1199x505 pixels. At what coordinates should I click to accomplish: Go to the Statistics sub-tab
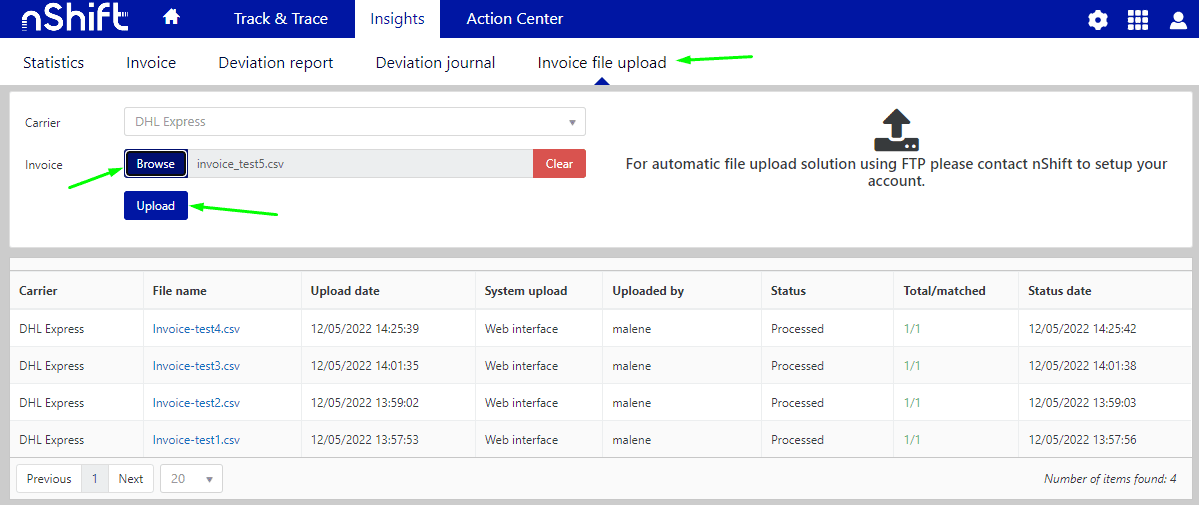tap(53, 63)
